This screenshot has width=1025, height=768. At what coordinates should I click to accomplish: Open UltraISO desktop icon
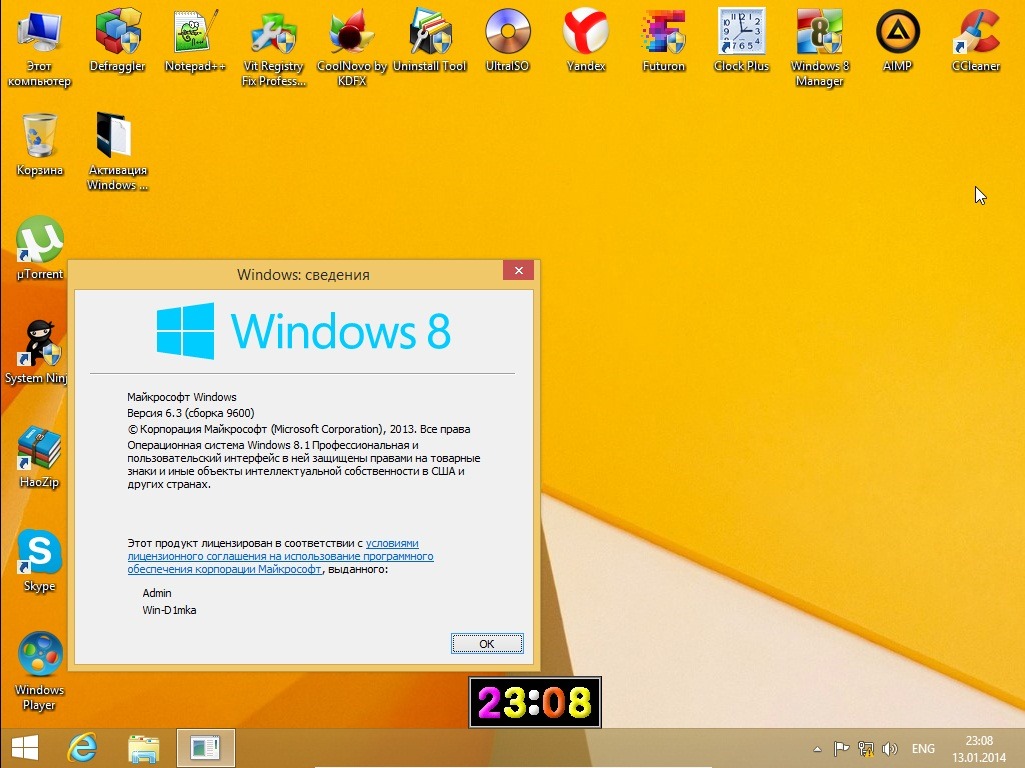(507, 39)
